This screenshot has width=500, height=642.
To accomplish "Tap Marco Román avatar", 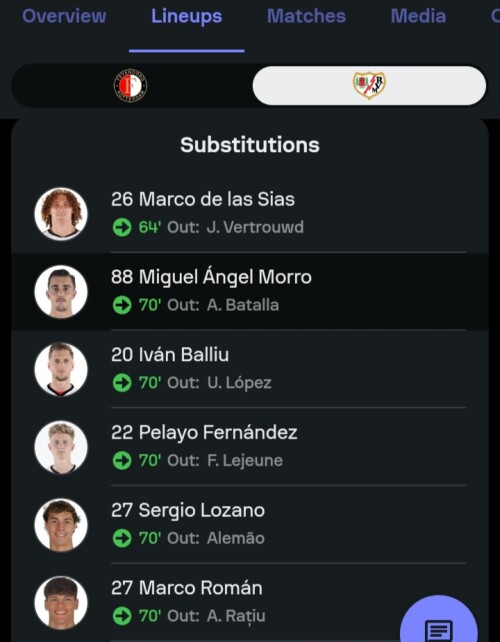I will point(61,603).
